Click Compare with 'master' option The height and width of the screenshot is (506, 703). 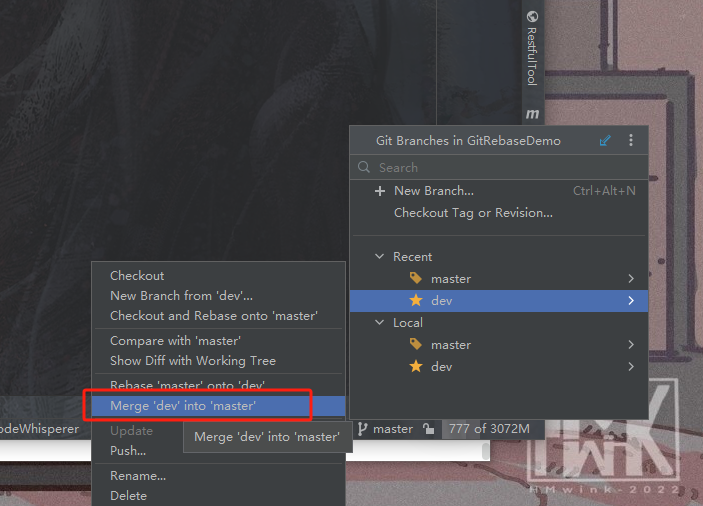click(x=175, y=341)
